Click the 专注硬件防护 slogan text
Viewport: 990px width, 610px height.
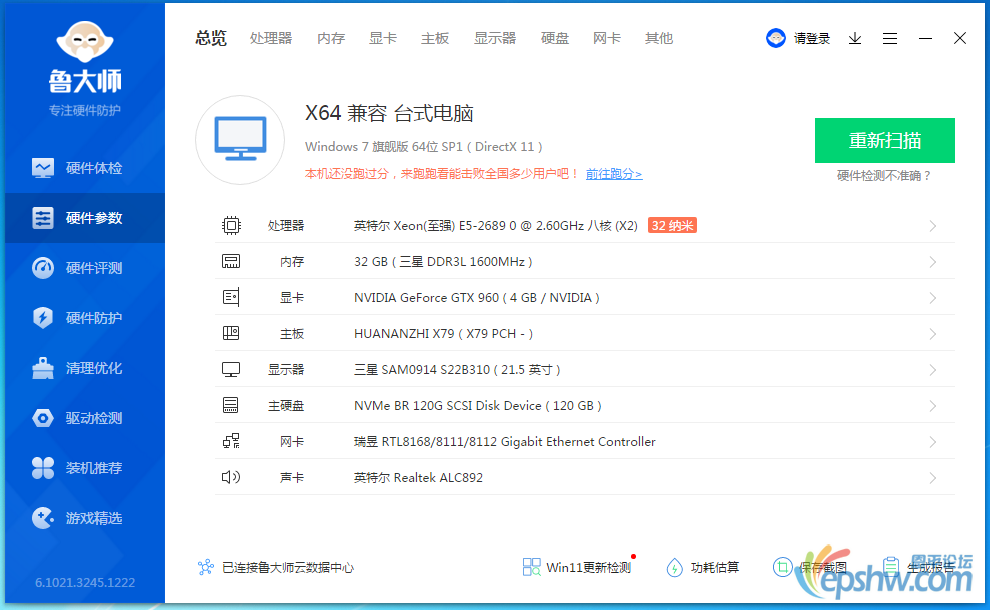click(x=85, y=111)
